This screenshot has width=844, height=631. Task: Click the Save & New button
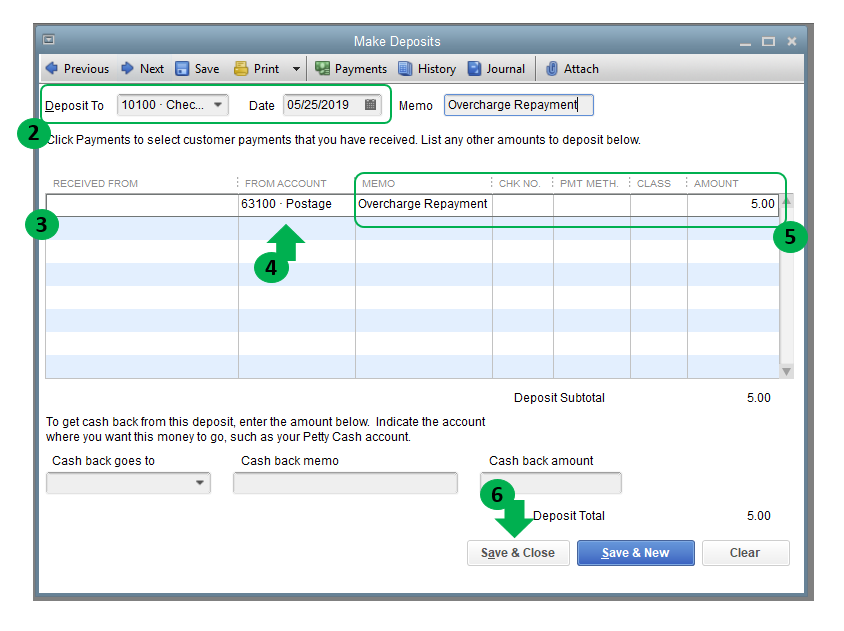click(x=636, y=553)
